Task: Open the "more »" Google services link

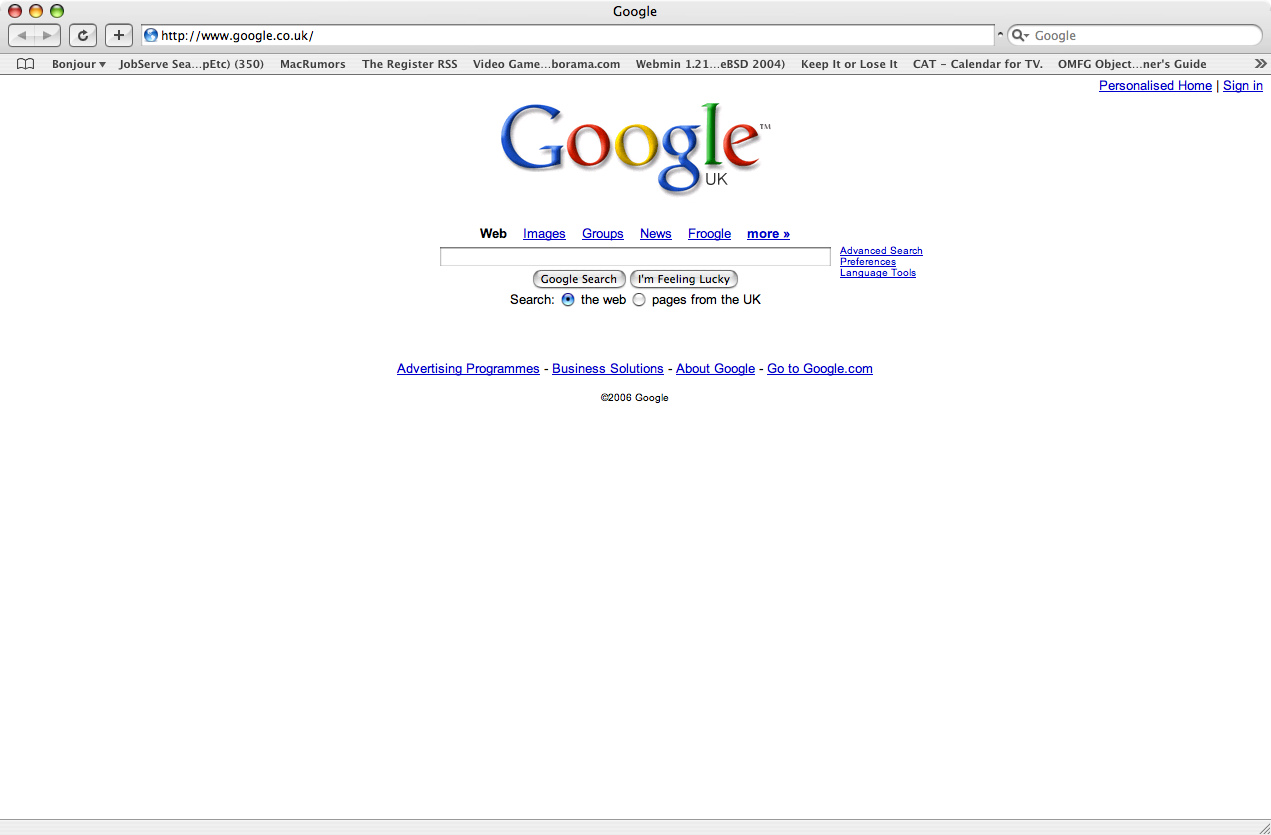Action: coord(768,234)
